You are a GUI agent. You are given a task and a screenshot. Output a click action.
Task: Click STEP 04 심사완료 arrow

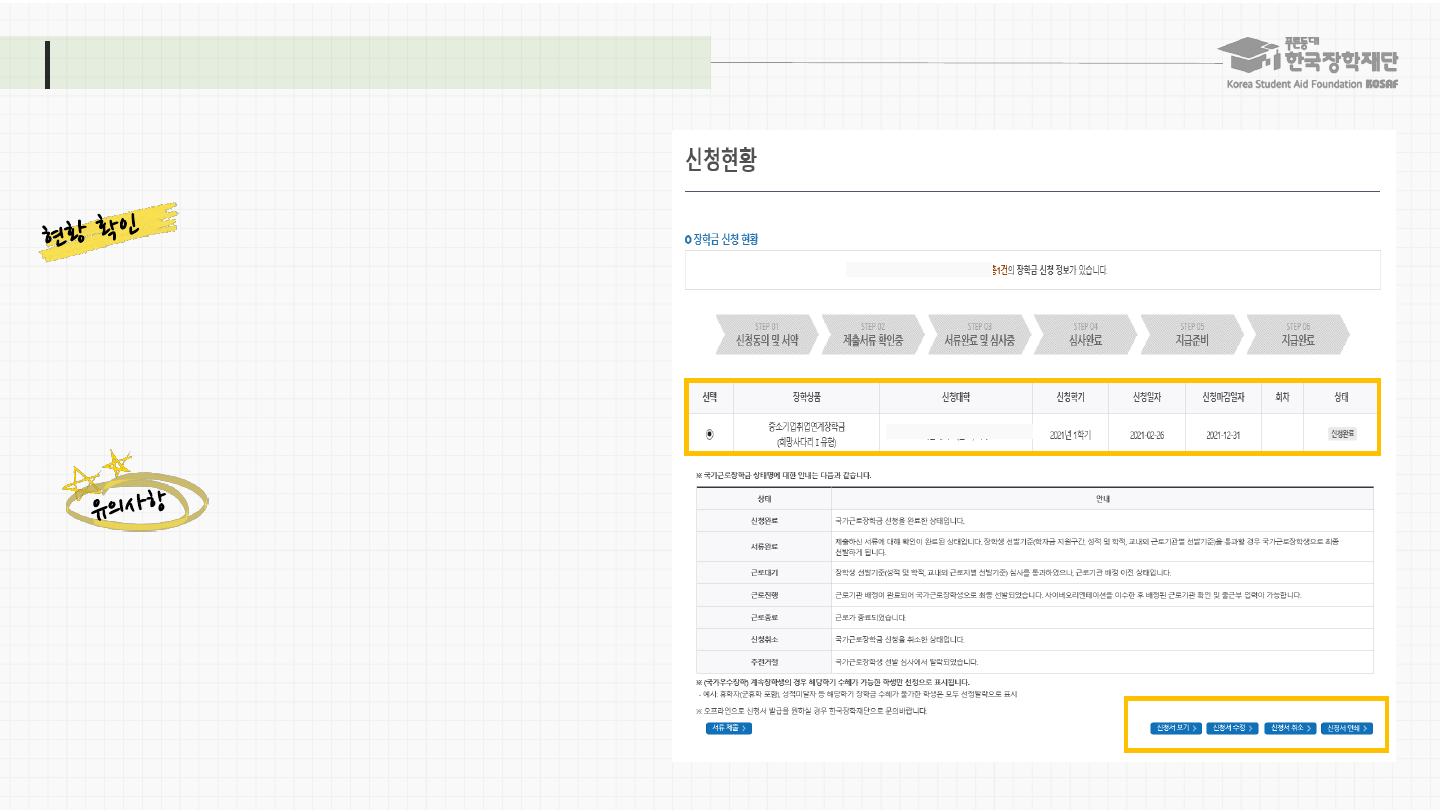point(1085,335)
